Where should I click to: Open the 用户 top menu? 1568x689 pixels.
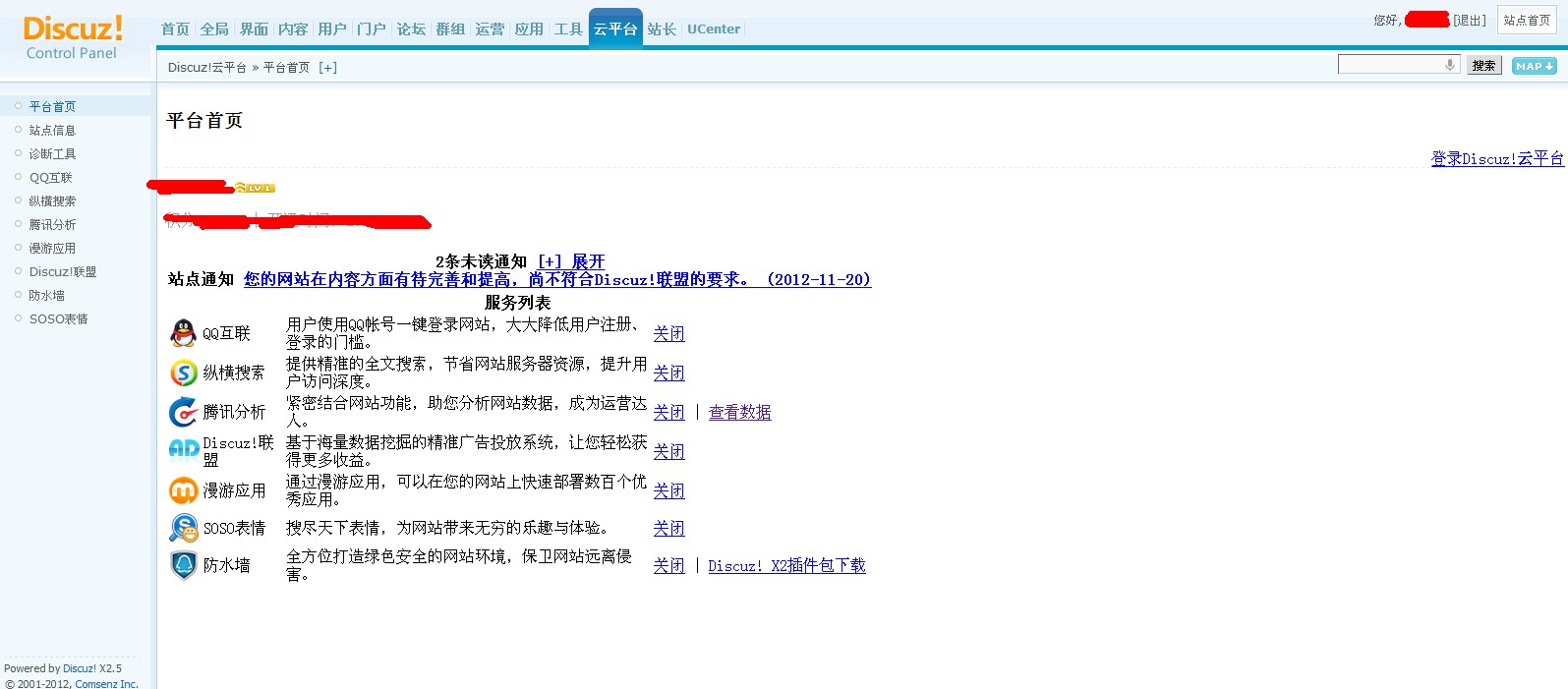coord(333,29)
